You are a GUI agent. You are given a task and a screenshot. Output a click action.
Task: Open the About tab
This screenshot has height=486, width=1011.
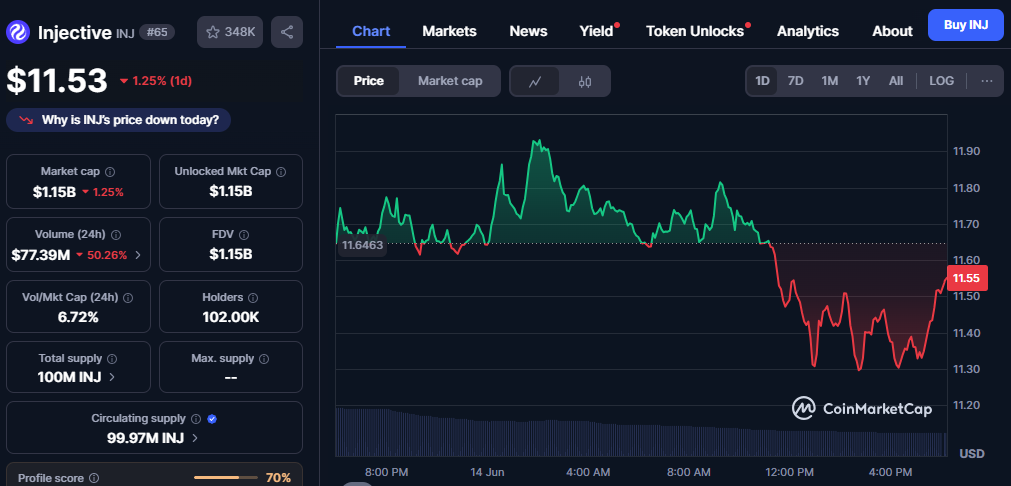click(x=892, y=31)
